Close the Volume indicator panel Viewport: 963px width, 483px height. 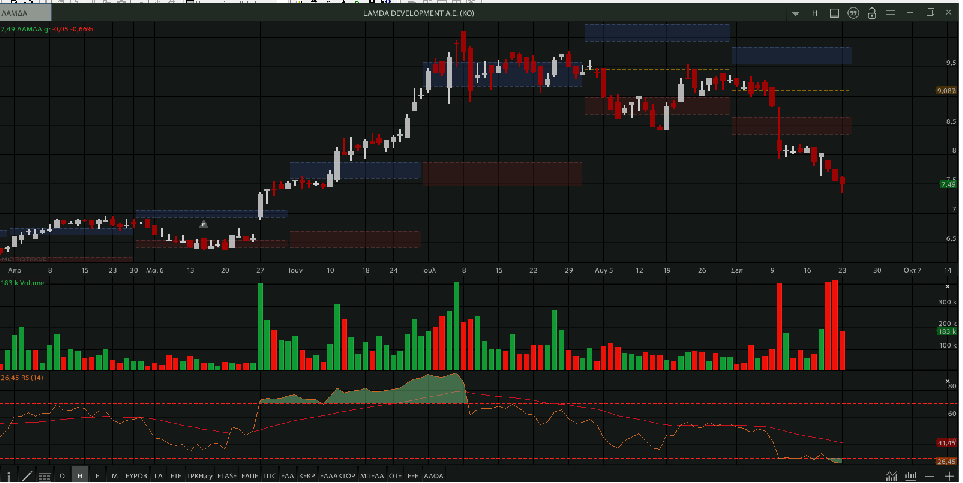pyautogui.click(x=947, y=287)
